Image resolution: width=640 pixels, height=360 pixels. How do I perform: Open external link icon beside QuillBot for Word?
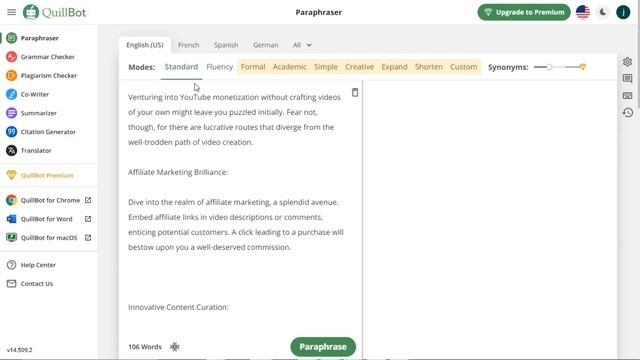88,219
